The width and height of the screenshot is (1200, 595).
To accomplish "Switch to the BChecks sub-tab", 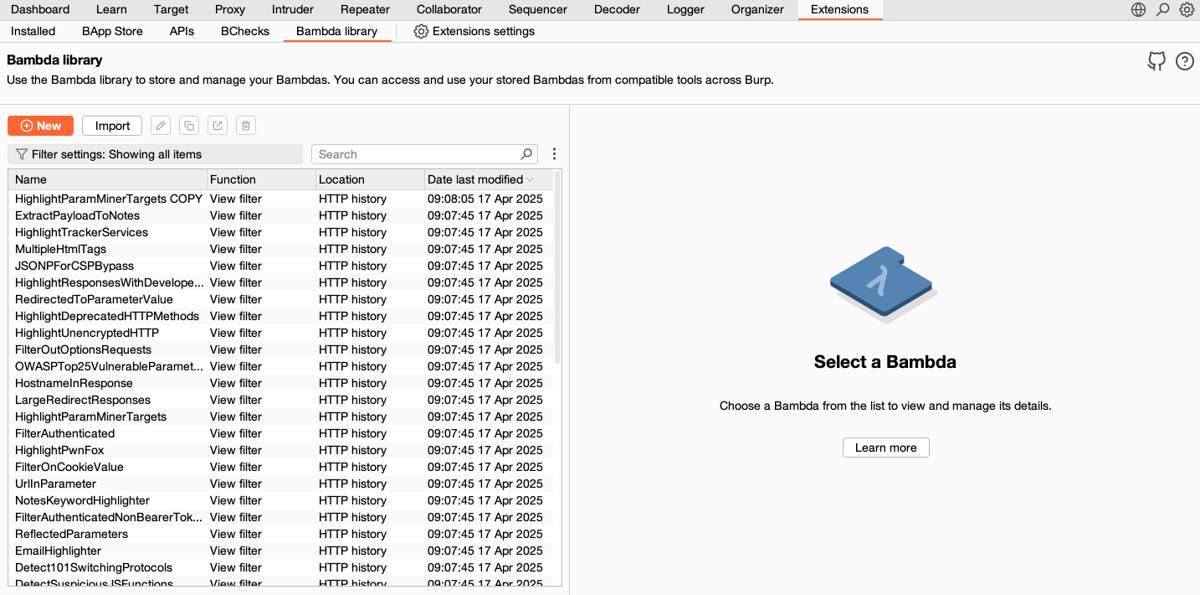I will pyautogui.click(x=245, y=31).
